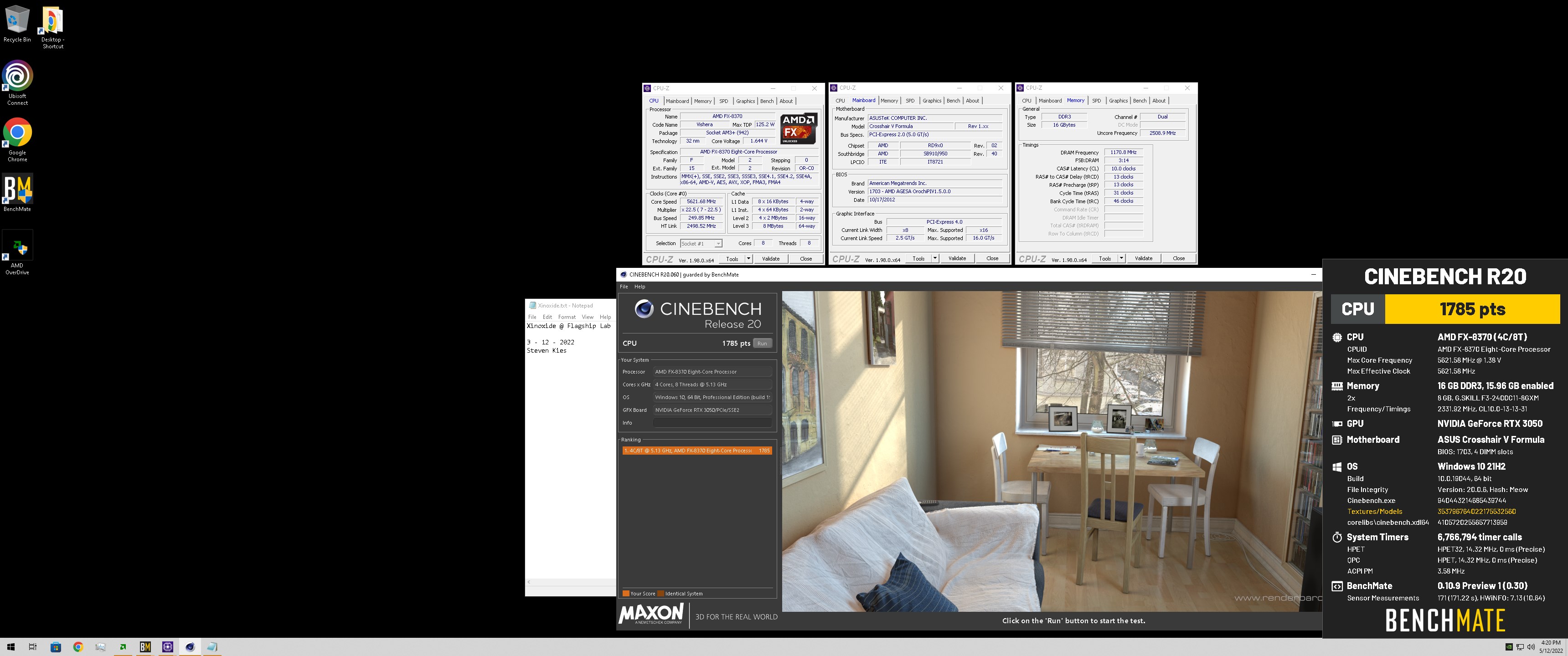This screenshot has height=656, width=1568.
Task: Click the CPU-Z icon in the Mainboard window title
Action: 834,87
